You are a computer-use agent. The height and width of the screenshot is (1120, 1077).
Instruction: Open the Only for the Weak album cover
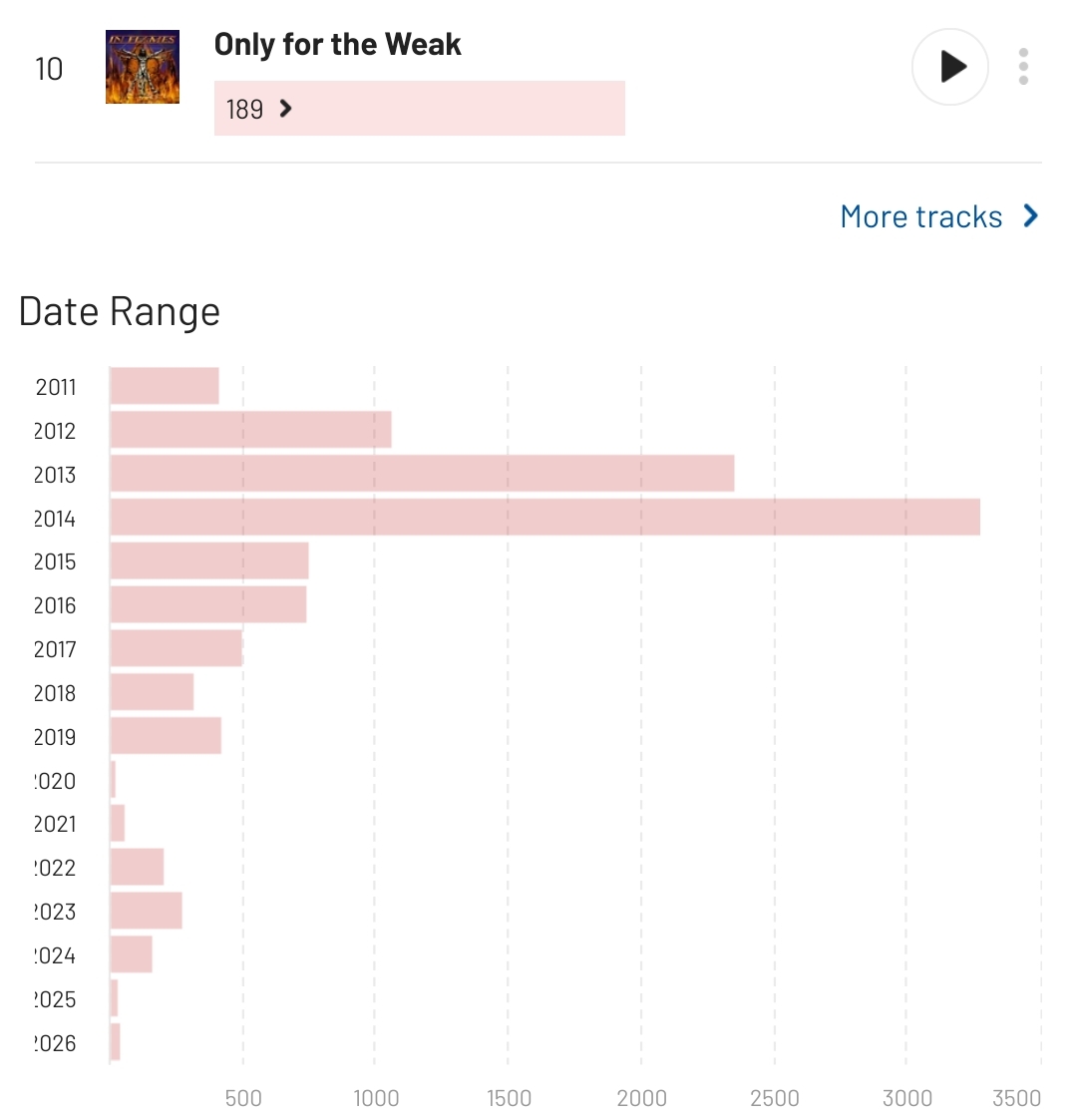pos(143,67)
